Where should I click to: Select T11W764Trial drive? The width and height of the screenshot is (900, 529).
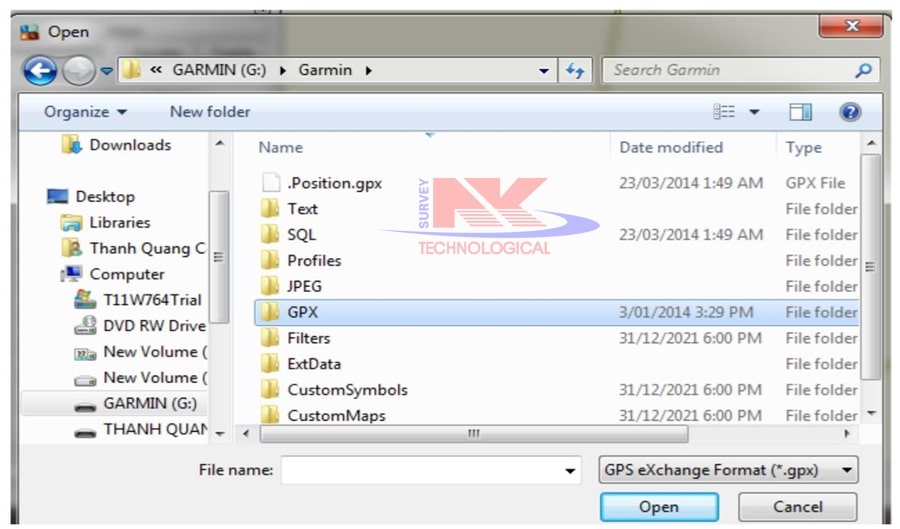[152, 299]
